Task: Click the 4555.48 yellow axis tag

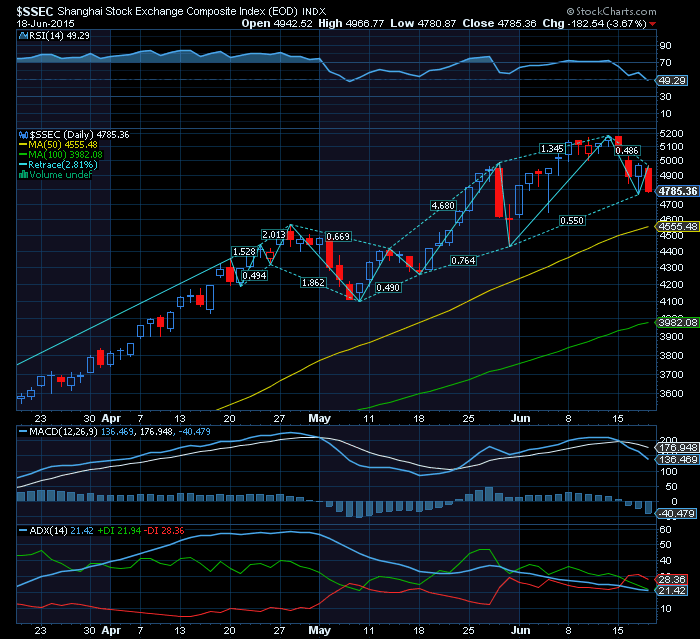Action: (677, 226)
